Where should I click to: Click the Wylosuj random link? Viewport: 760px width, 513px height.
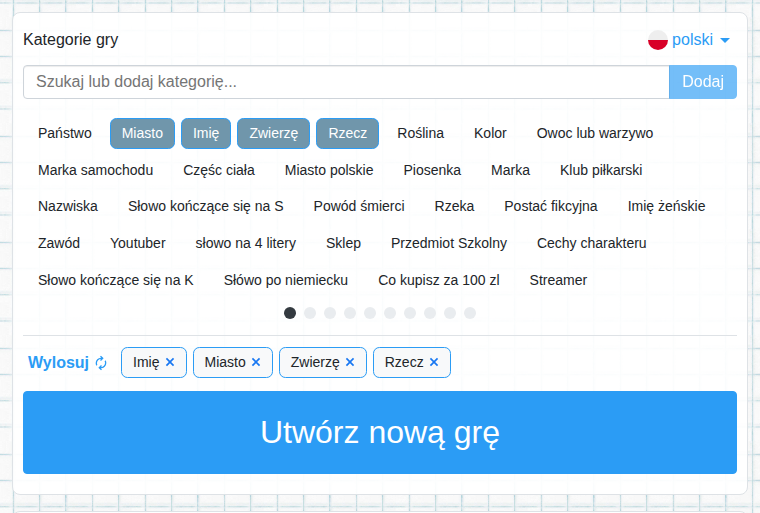coord(59,362)
